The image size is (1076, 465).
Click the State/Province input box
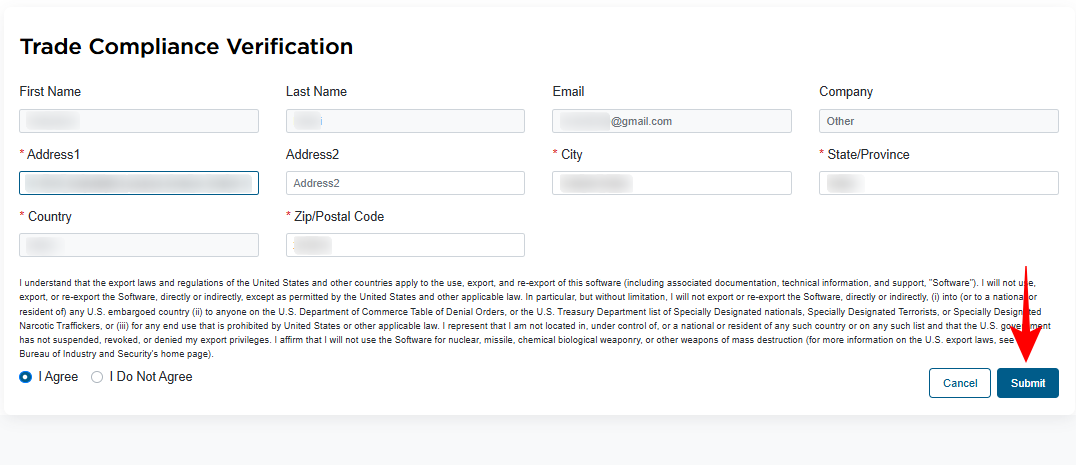938,183
